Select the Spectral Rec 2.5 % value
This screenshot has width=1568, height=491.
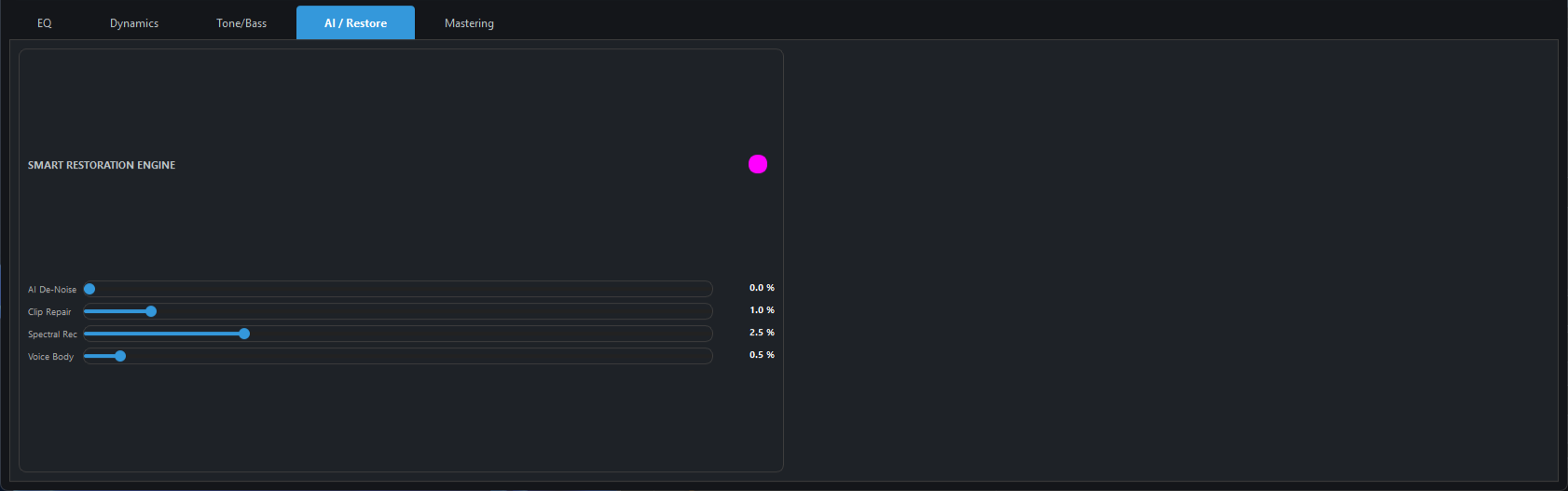click(x=762, y=333)
